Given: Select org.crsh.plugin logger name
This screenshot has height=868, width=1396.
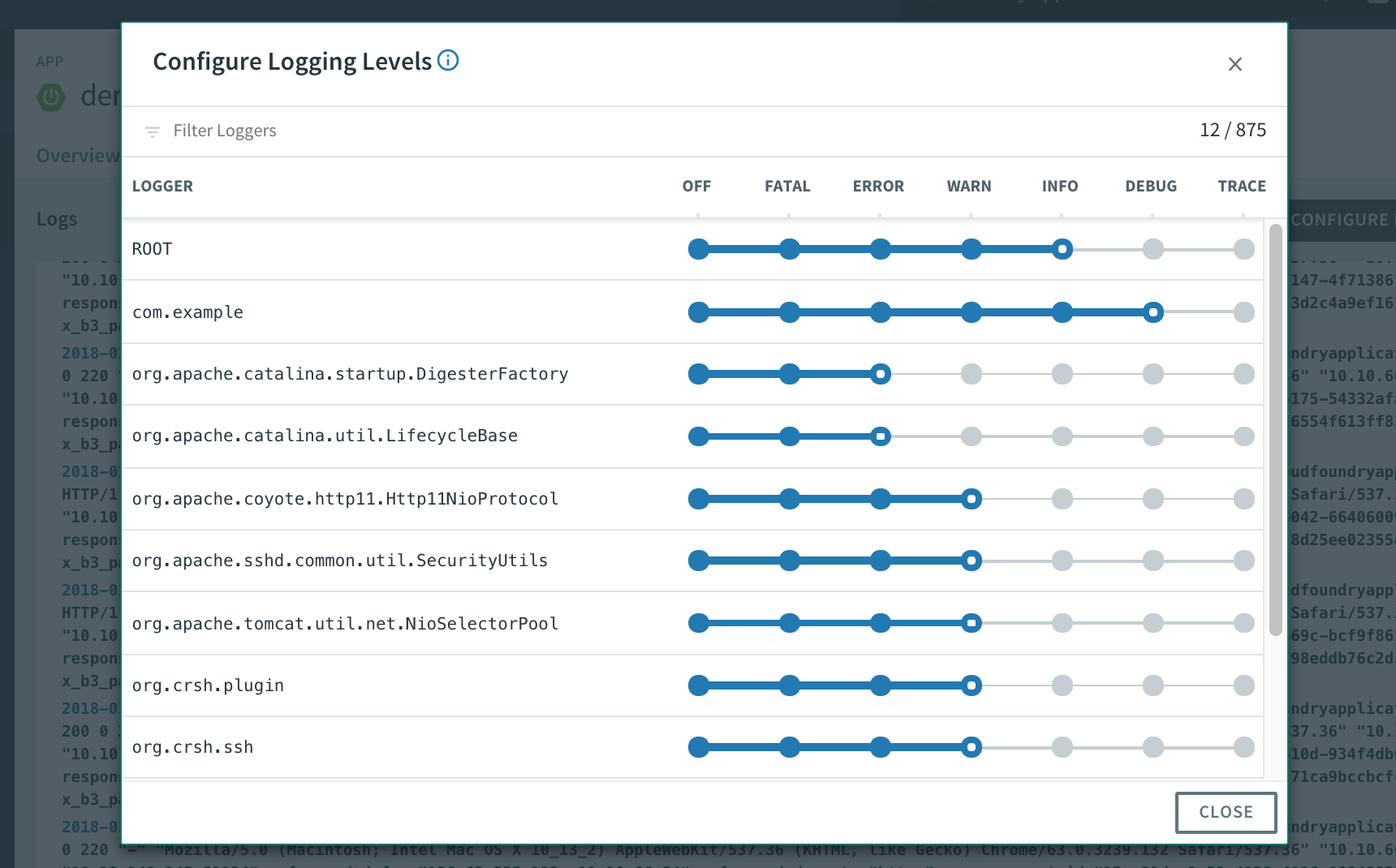Looking at the screenshot, I should (x=208, y=685).
